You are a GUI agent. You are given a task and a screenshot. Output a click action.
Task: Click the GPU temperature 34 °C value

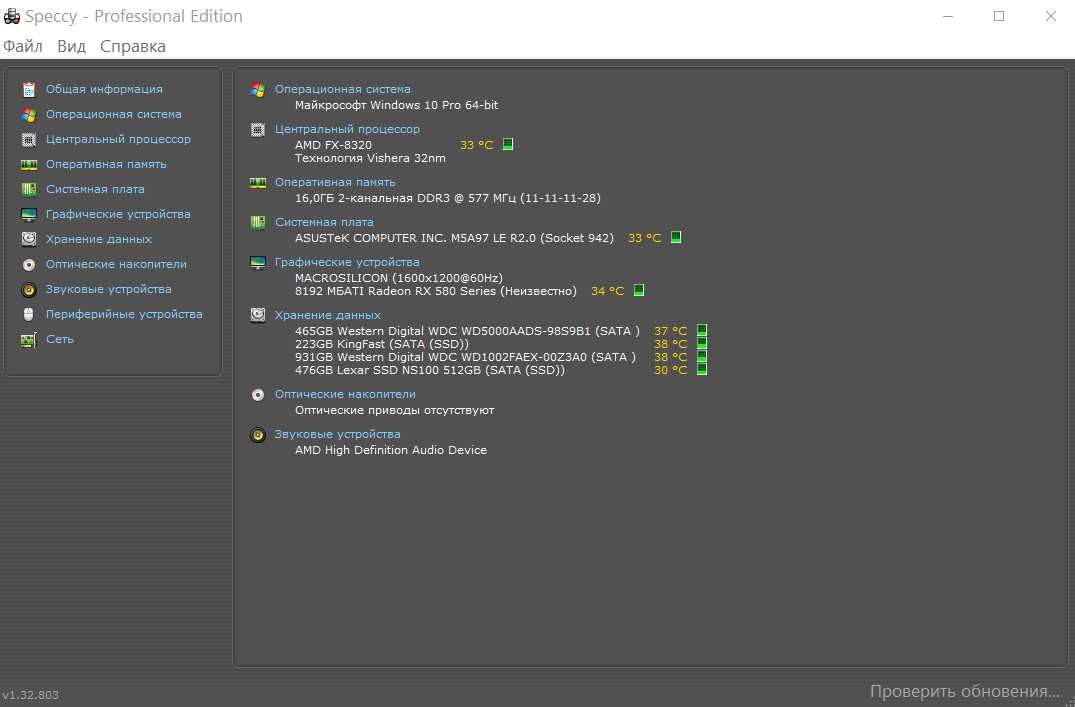click(x=607, y=291)
